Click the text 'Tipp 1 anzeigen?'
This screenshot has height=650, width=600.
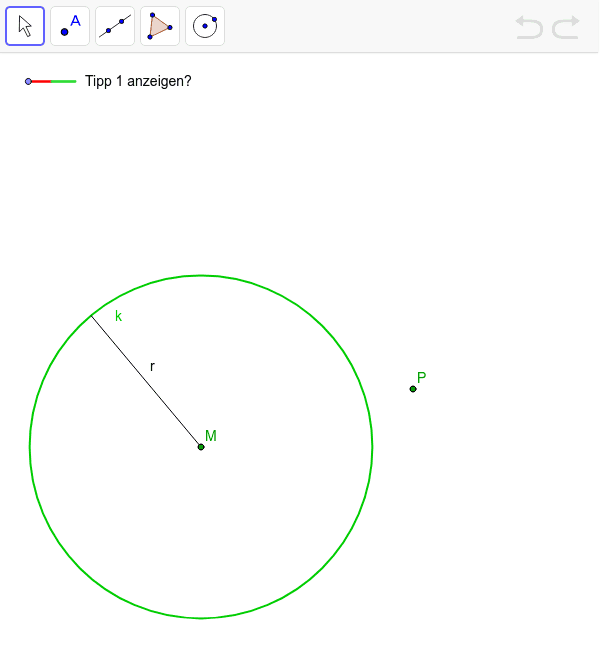tap(138, 81)
